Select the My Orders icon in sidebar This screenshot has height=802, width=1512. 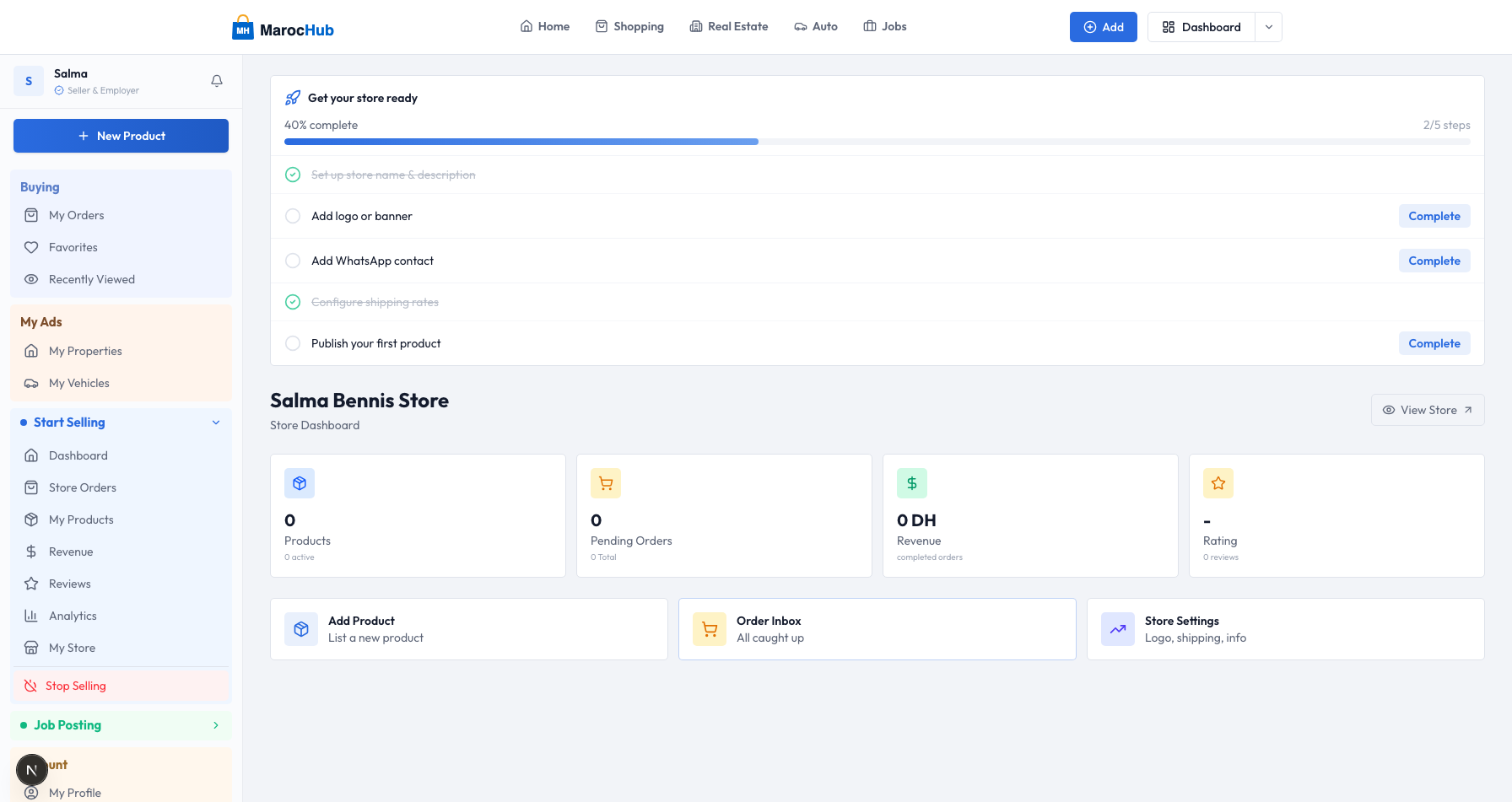31,215
